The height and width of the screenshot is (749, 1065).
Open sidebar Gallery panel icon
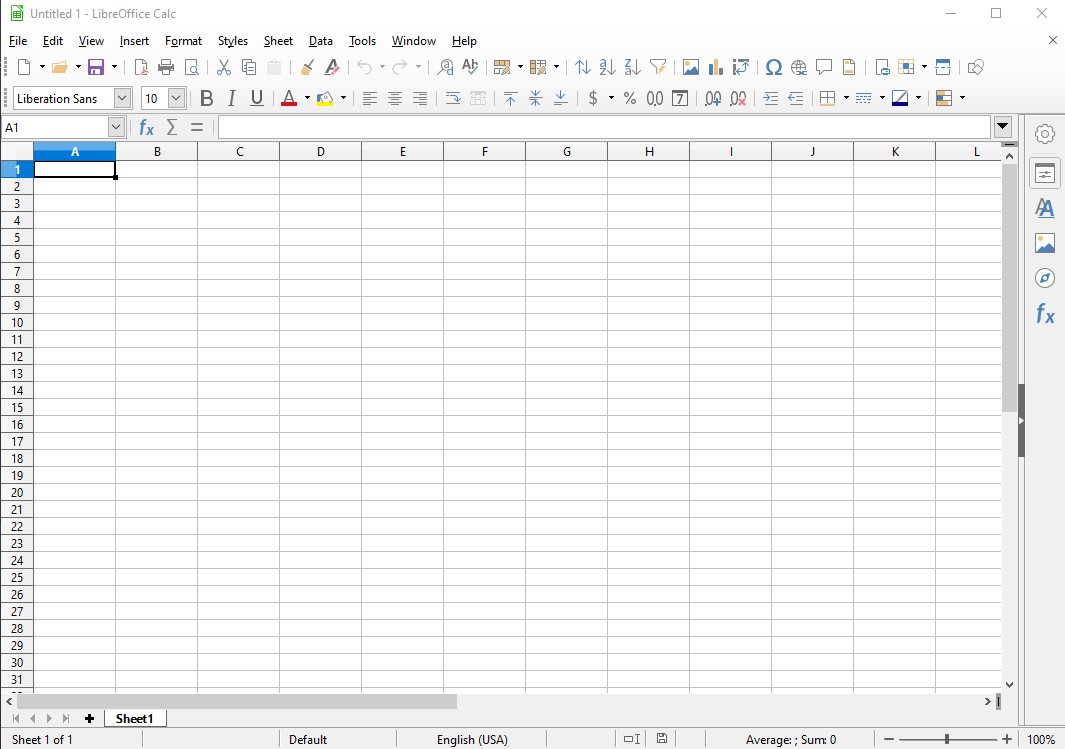[1045, 243]
